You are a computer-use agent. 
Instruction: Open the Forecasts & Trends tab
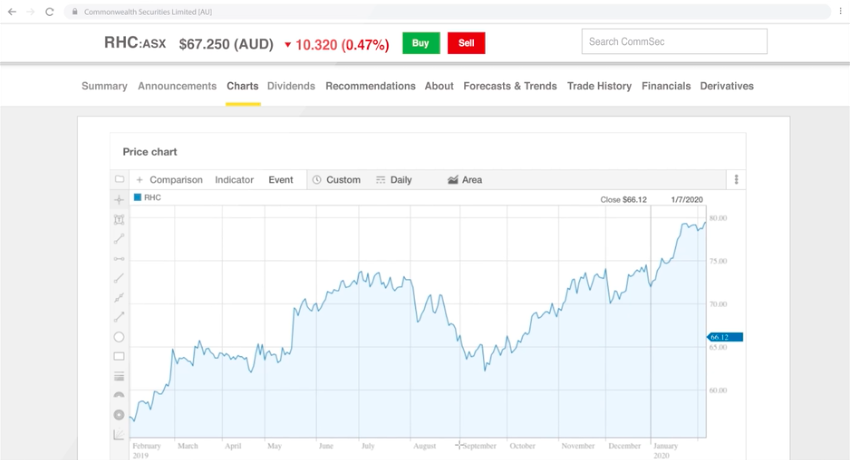pyautogui.click(x=510, y=86)
